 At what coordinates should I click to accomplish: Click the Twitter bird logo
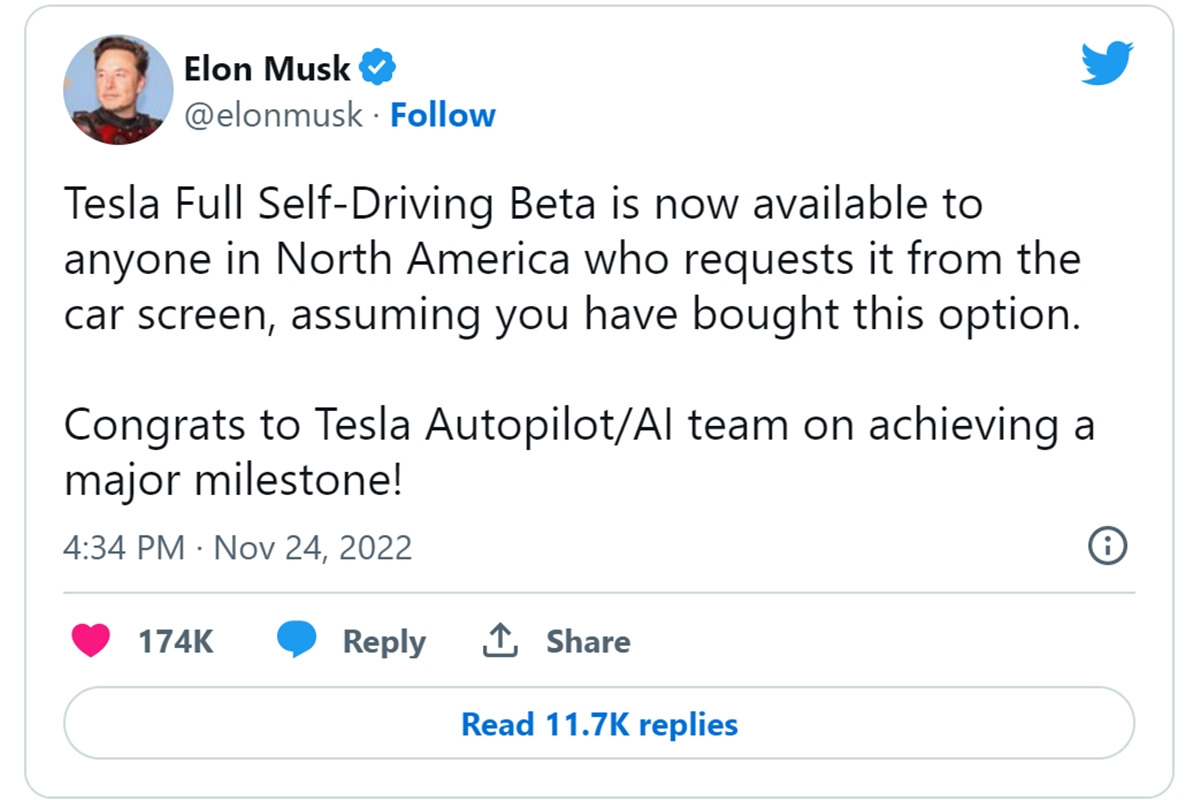[x=1106, y=64]
